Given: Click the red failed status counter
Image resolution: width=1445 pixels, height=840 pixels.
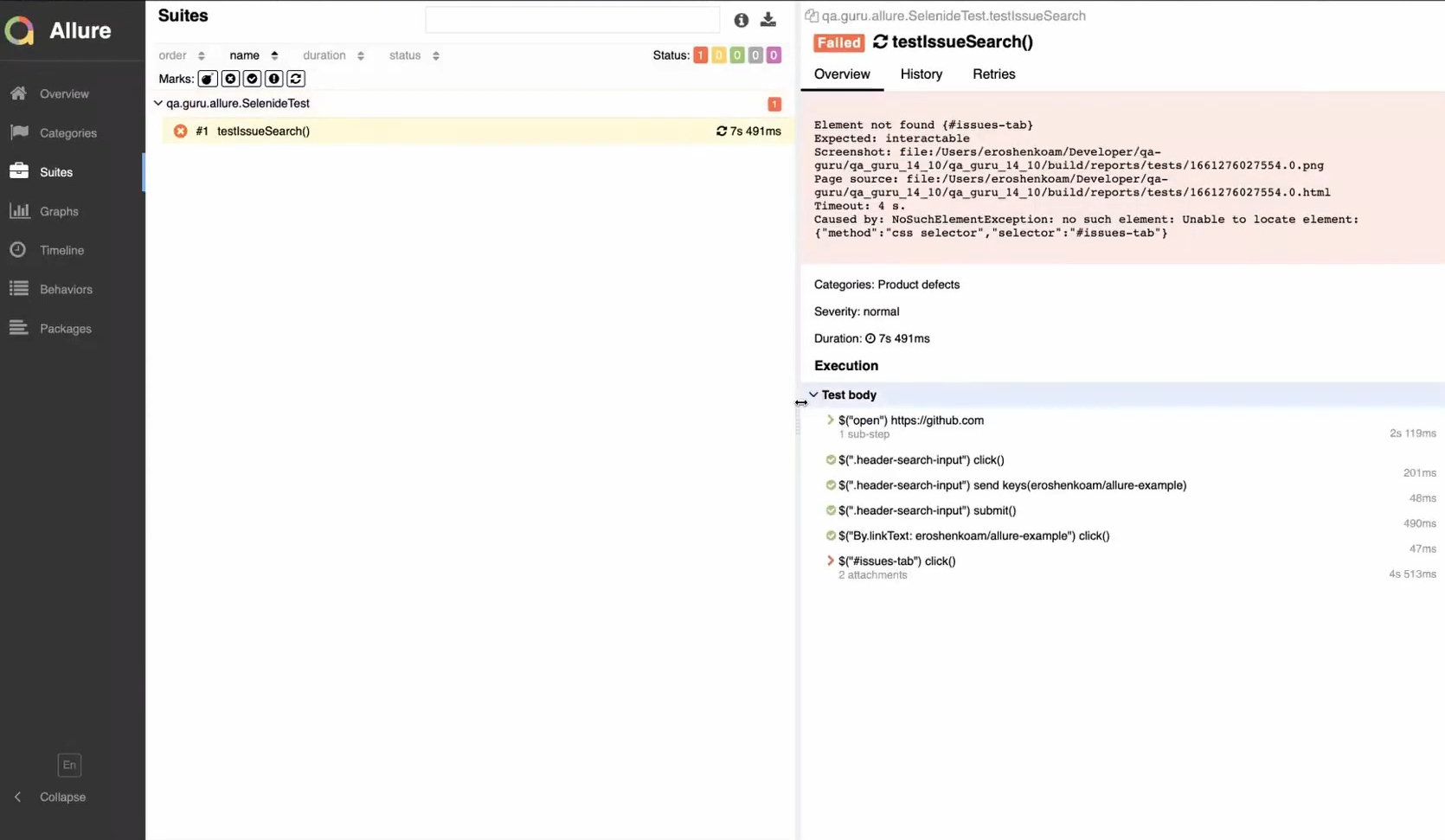Looking at the screenshot, I should [700, 55].
